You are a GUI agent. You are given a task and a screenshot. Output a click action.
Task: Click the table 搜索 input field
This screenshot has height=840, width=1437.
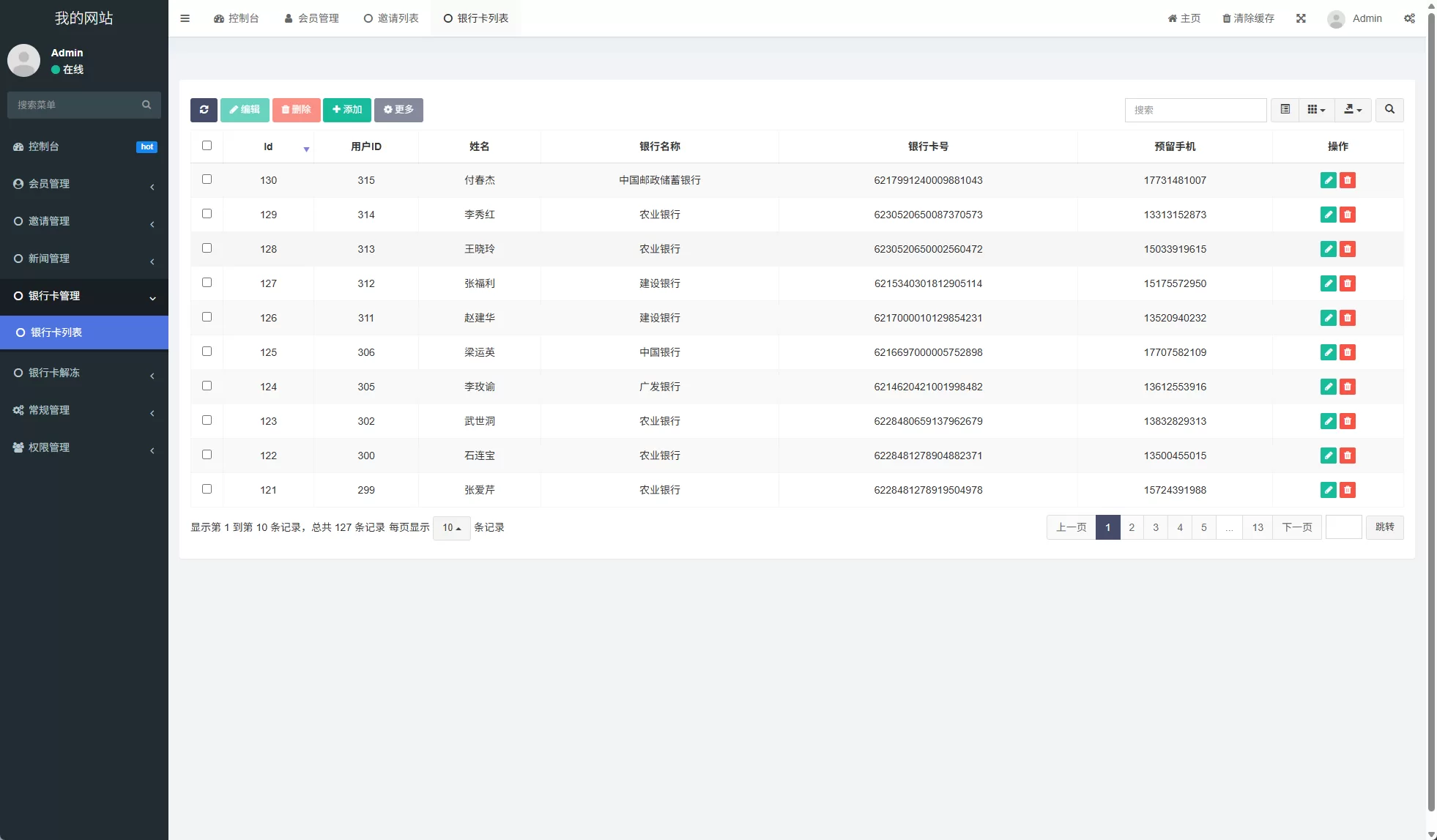coord(1195,110)
